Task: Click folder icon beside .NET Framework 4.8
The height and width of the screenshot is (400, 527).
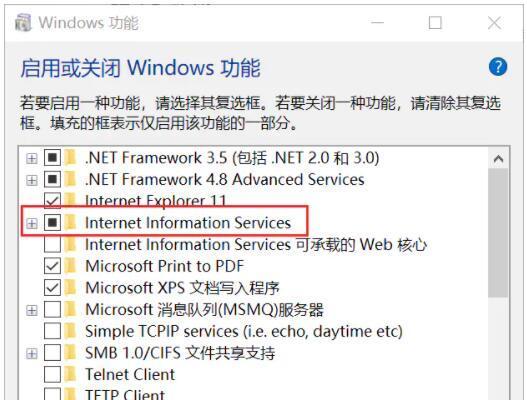Action: pyautogui.click(x=71, y=179)
